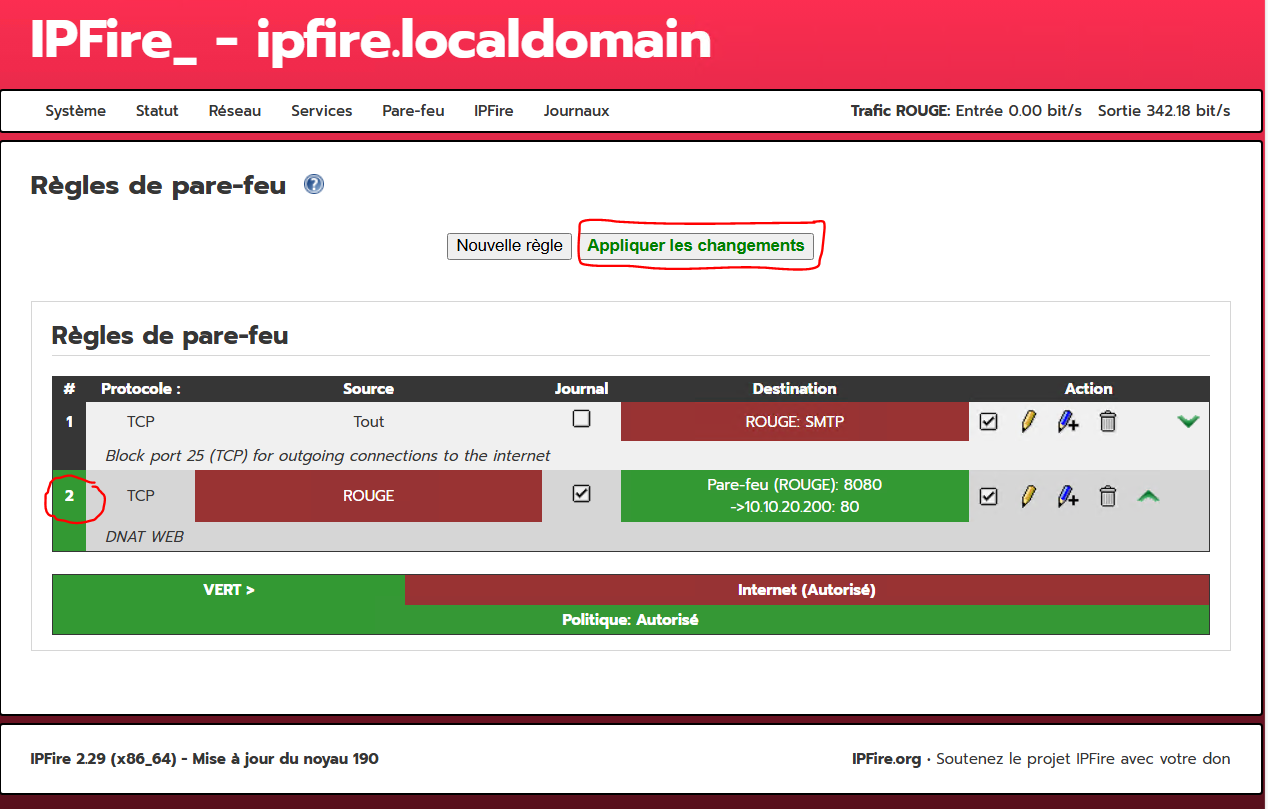Click the Nouvelle règle button
Screen dimensions: 1268x809
point(509,246)
